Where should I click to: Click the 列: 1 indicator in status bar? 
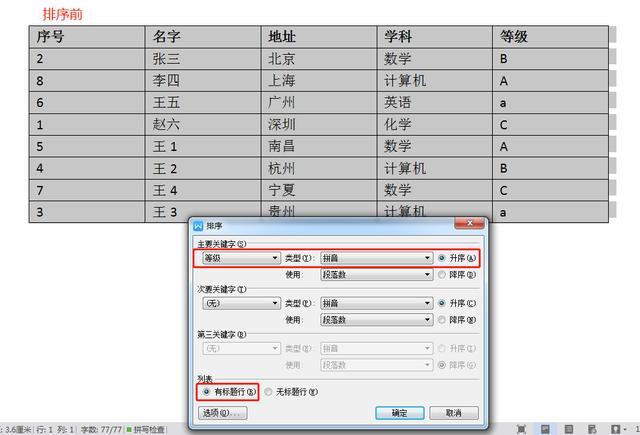[66, 429]
